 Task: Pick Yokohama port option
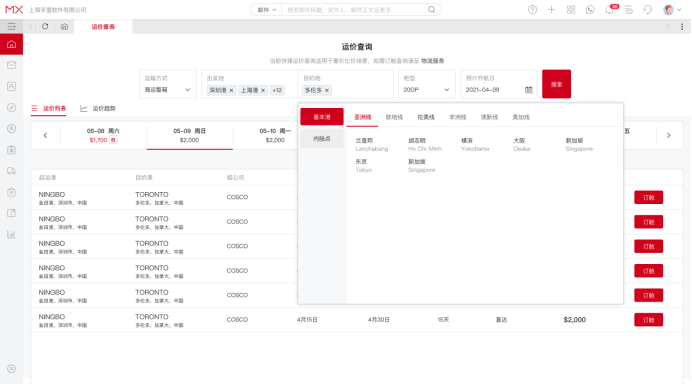point(475,144)
